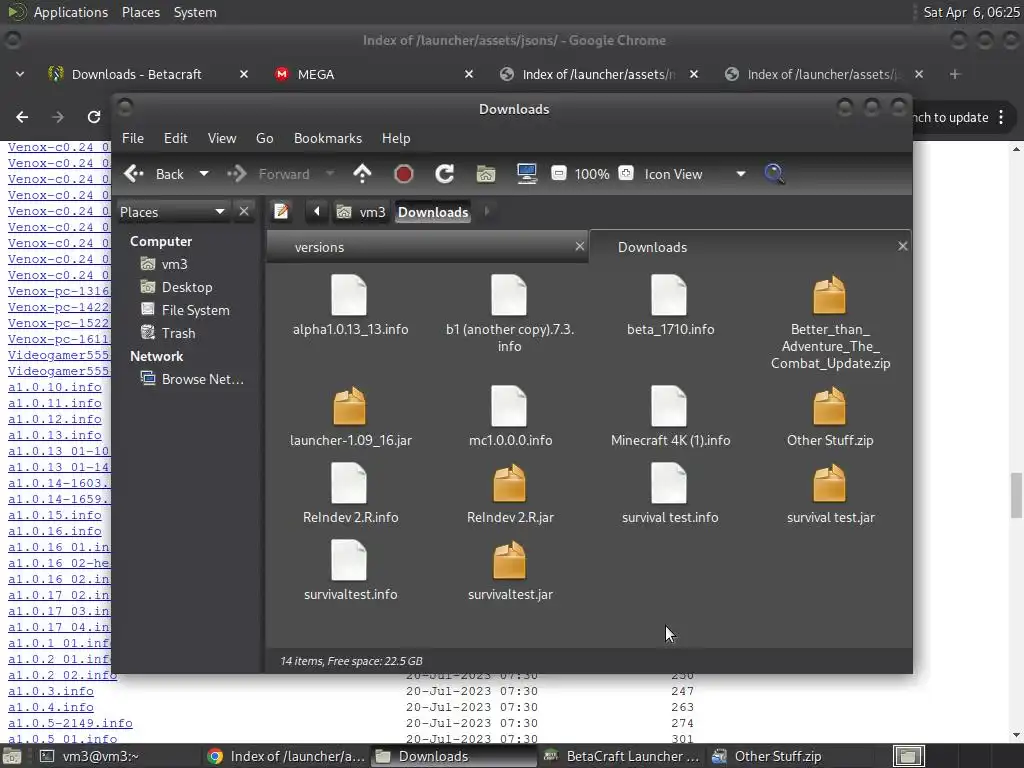The image size is (1024, 768).
Task: Select the b1 (another copy).7.3.info file
Action: [509, 313]
